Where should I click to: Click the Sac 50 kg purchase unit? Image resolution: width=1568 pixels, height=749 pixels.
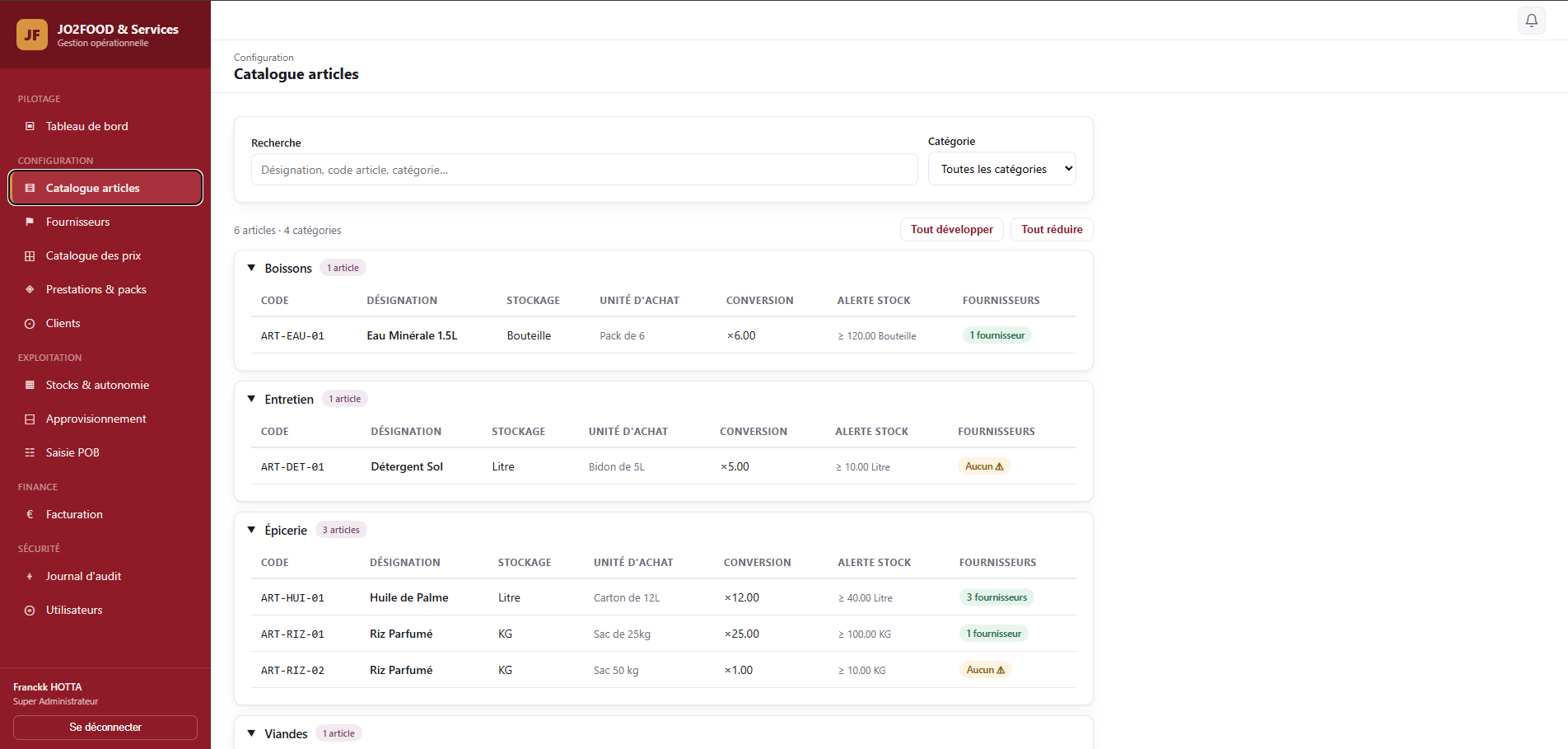coord(616,671)
